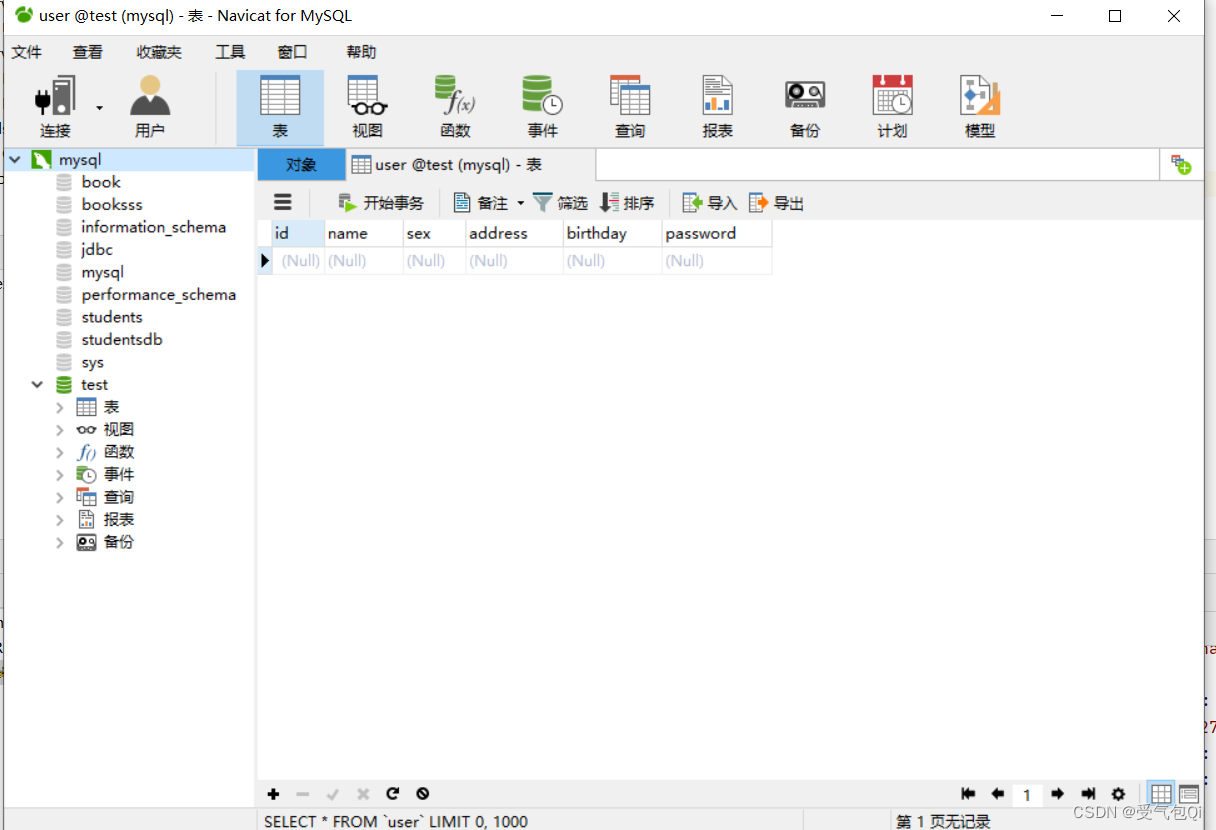Image resolution: width=1216 pixels, height=830 pixels.
Task: Refresh records with the refresh icon
Action: click(393, 793)
